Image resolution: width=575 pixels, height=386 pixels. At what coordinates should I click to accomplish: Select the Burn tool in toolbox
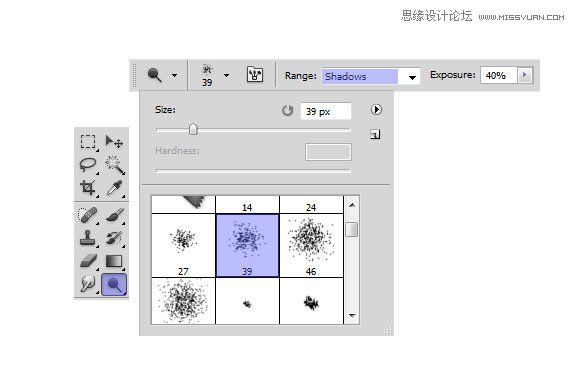[114, 284]
